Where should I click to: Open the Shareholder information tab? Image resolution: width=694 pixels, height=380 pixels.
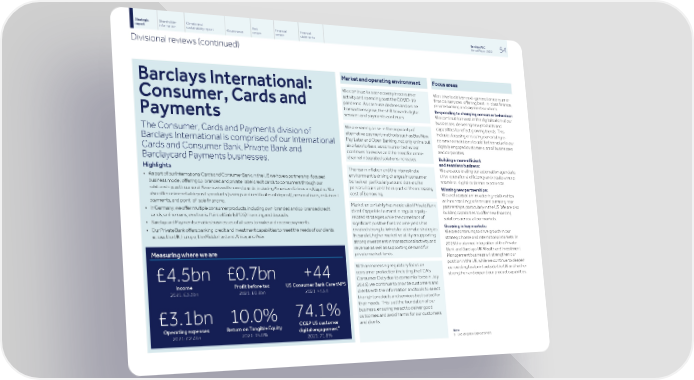pos(167,23)
